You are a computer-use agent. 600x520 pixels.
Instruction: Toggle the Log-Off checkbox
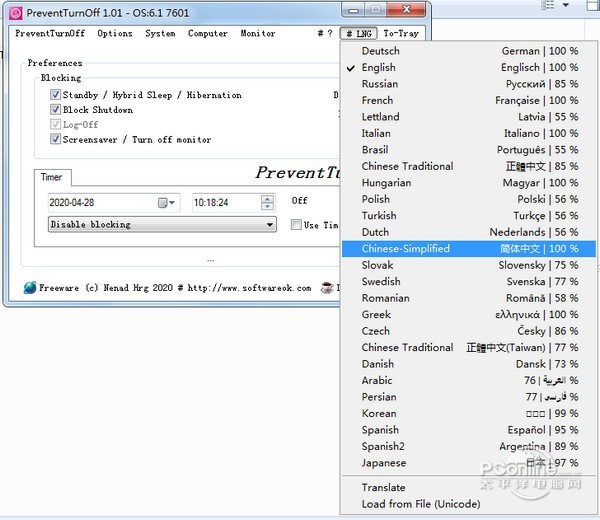[55, 124]
